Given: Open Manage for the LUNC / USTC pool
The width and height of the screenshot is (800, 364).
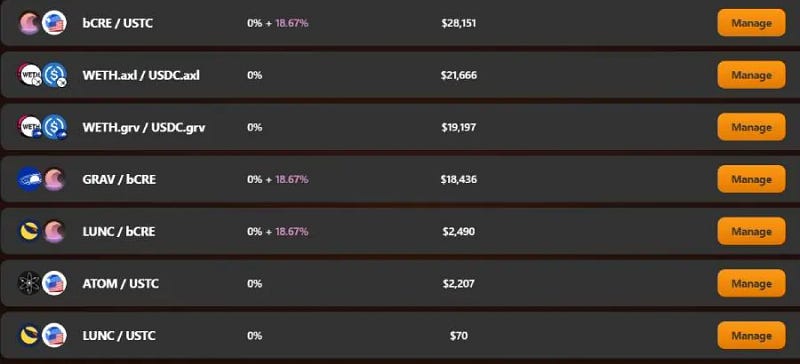Looking at the screenshot, I should click(752, 335).
